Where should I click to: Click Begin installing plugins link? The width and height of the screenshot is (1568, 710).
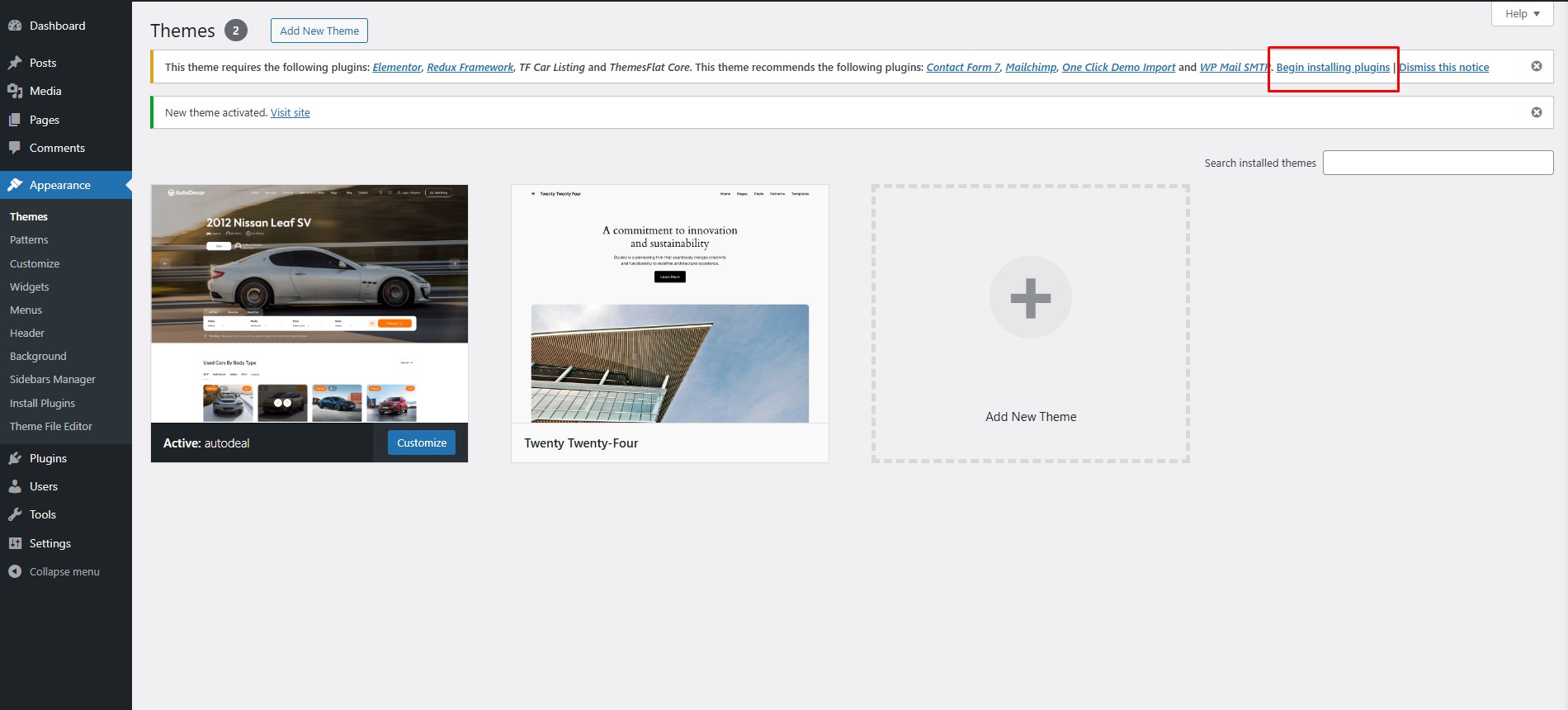coord(1333,67)
